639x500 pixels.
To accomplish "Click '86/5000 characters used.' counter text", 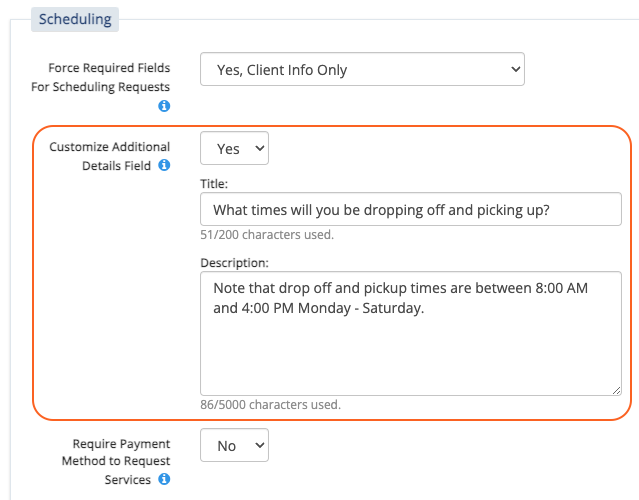I will coord(271,405).
